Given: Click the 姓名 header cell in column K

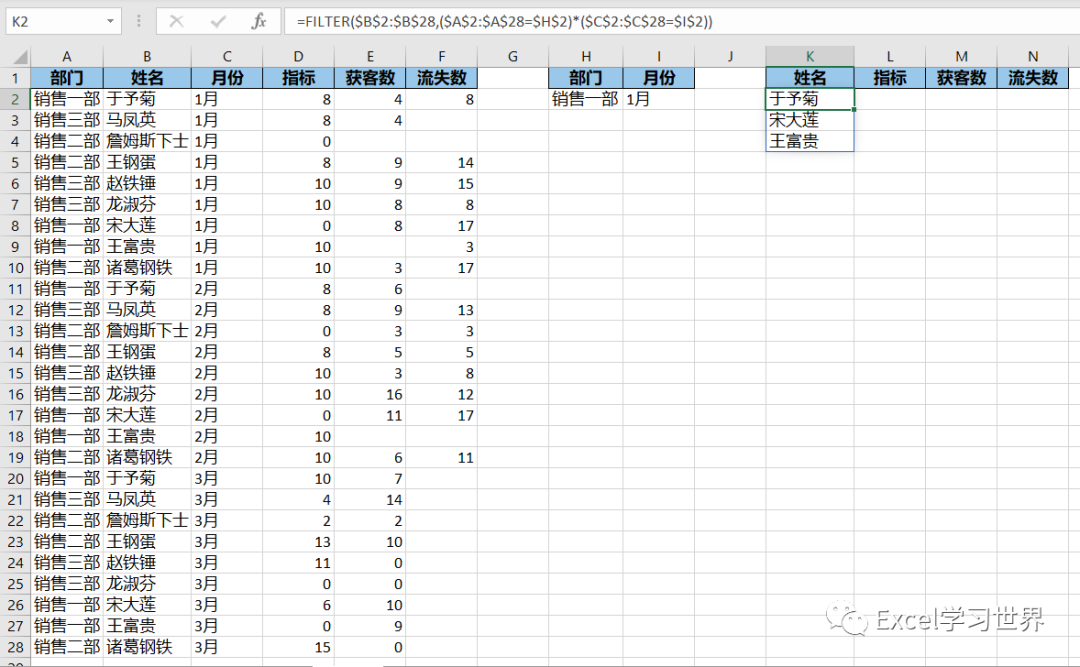Looking at the screenshot, I should 810,78.
